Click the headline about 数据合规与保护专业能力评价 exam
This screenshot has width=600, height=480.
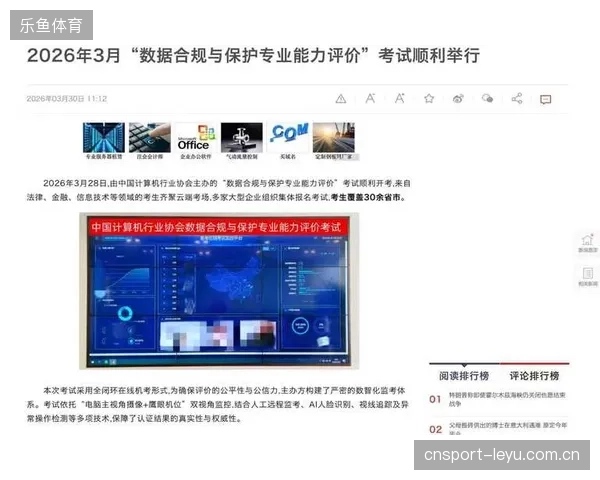pyautogui.click(x=253, y=56)
